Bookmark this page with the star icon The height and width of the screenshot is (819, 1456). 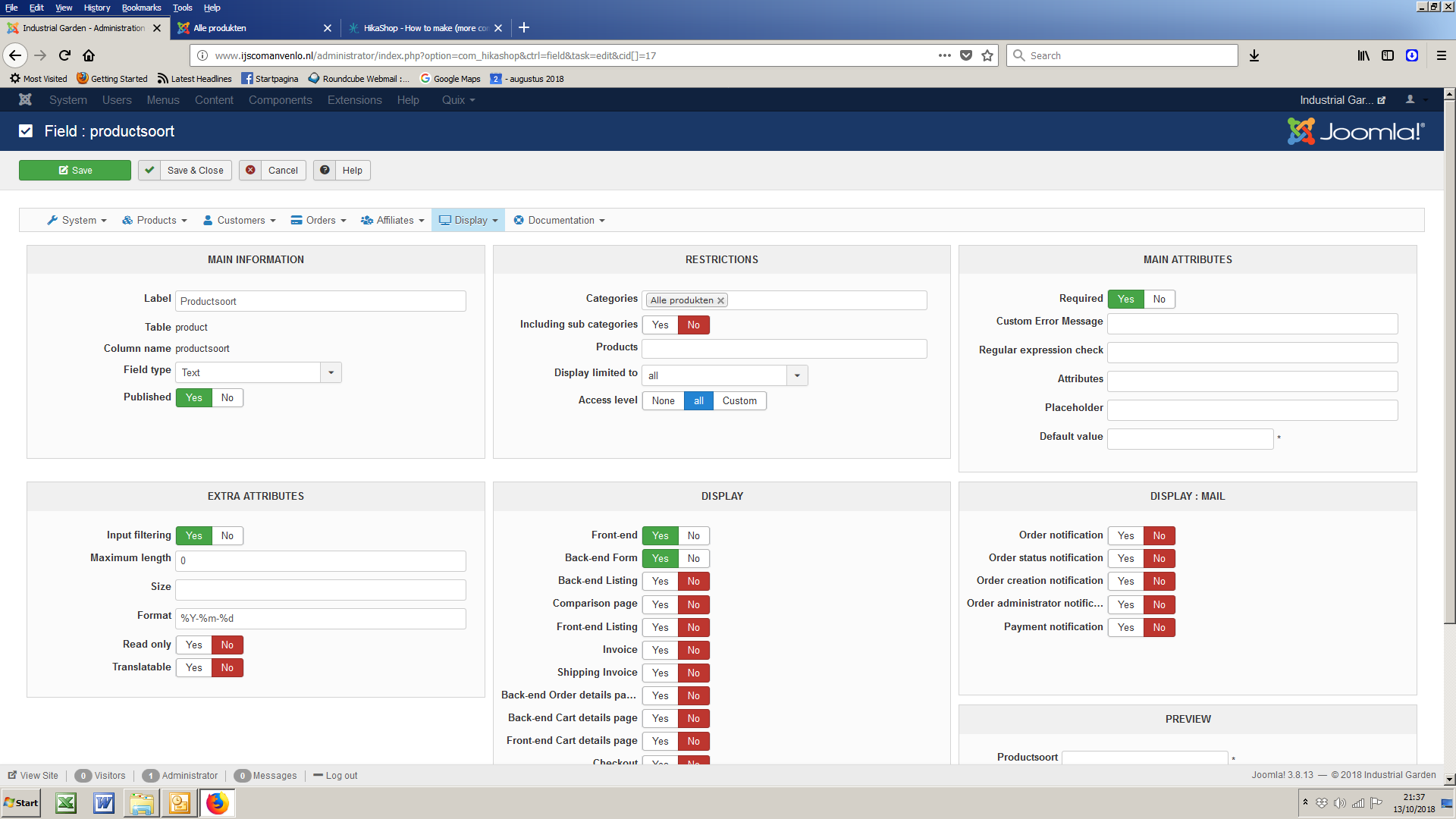tap(987, 55)
